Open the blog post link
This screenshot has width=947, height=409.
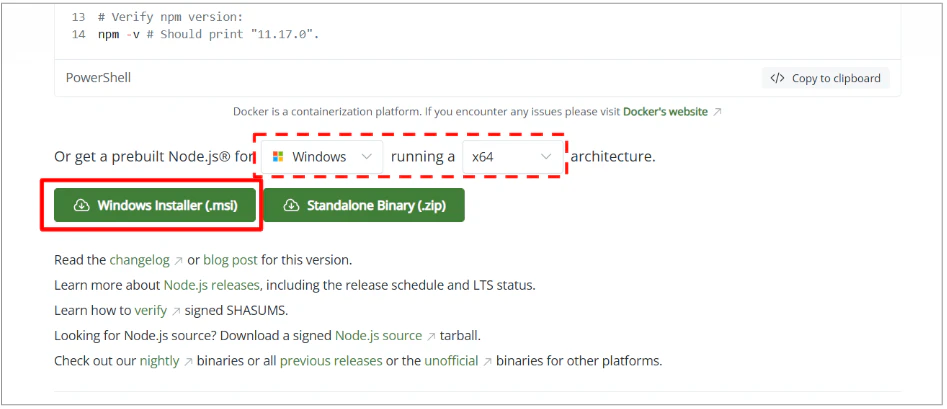click(230, 260)
